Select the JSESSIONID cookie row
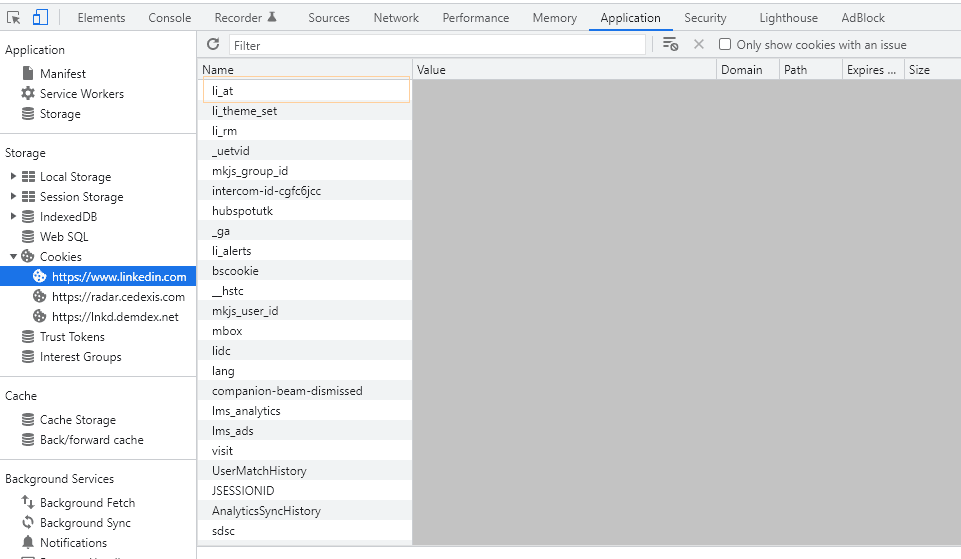 305,490
